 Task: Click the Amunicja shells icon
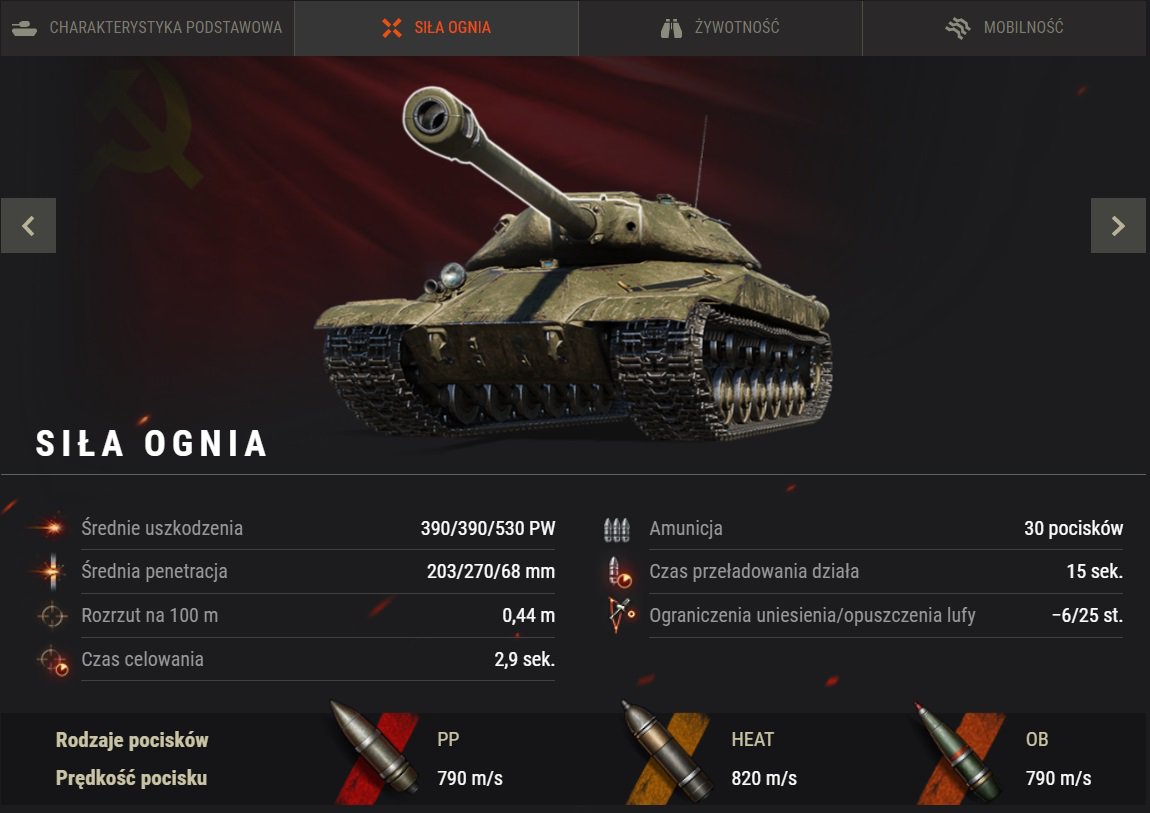617,529
